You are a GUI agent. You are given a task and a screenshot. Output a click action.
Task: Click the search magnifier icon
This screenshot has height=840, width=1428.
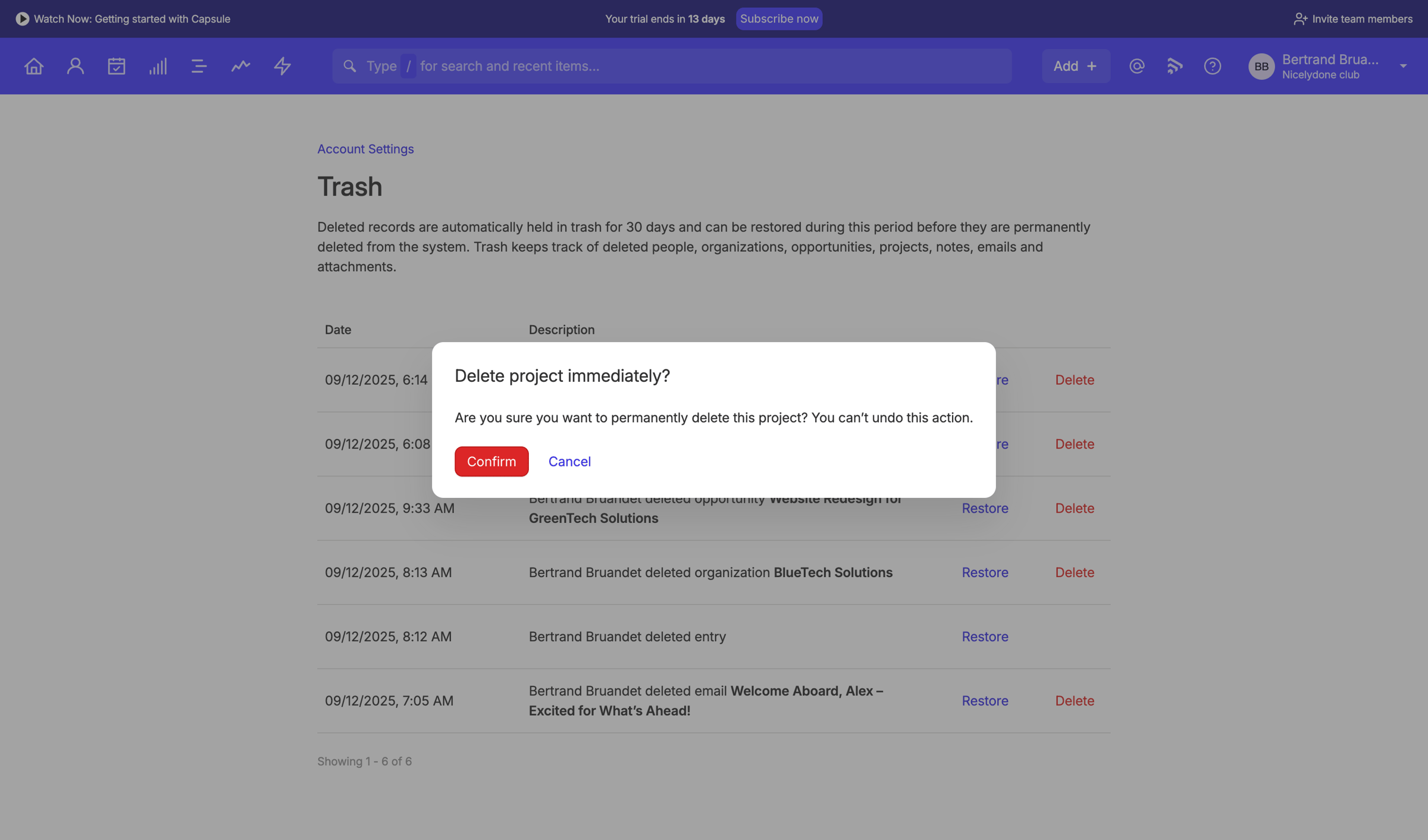350,66
